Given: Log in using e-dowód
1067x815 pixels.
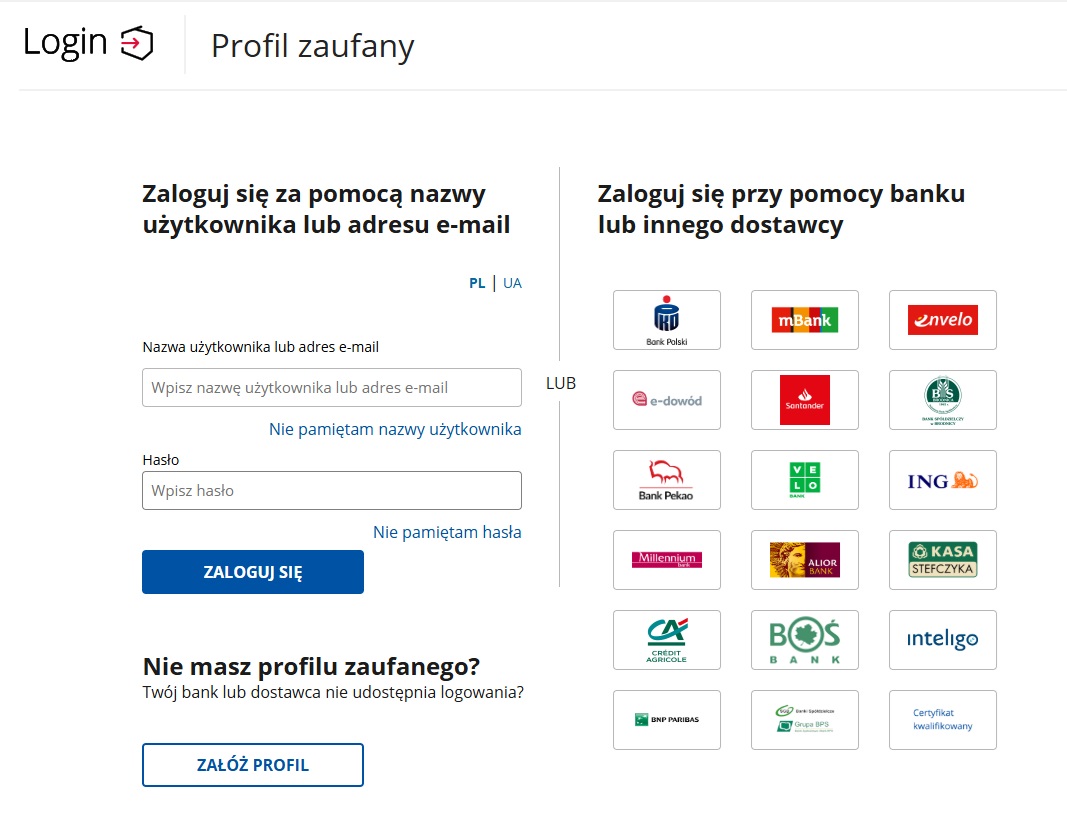Looking at the screenshot, I should coord(666,400).
